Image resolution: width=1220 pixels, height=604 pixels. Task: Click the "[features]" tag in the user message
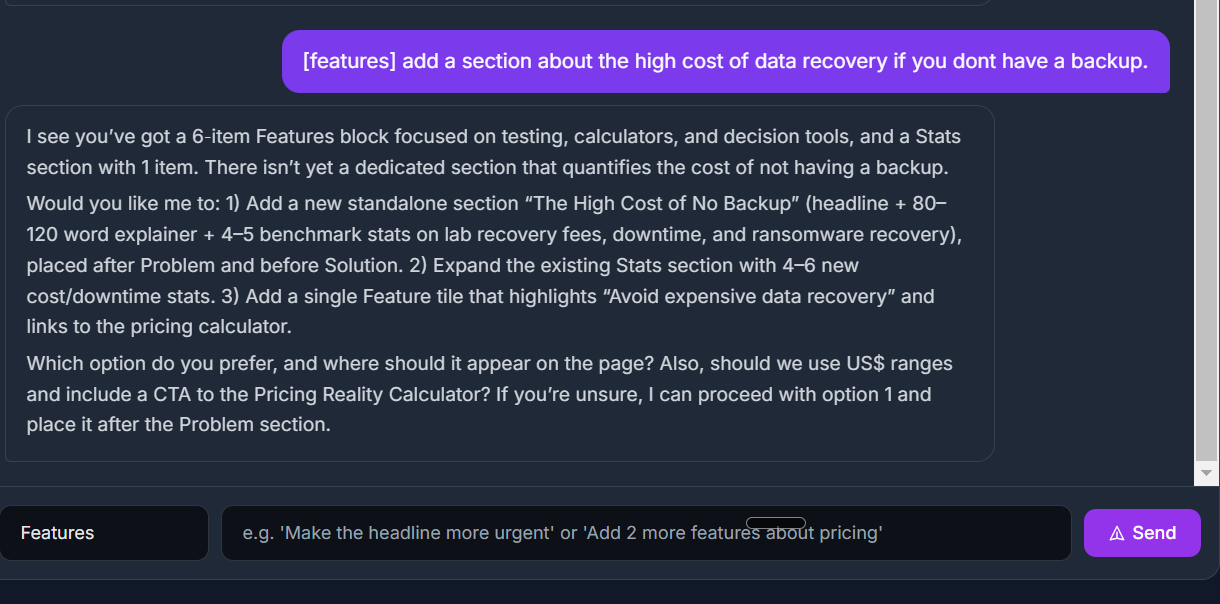tap(349, 61)
